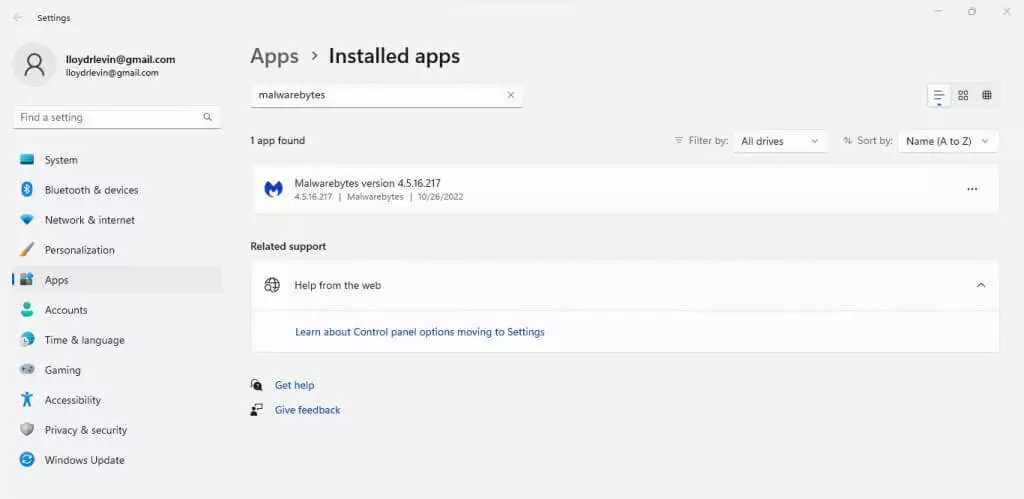The width and height of the screenshot is (1024, 499).
Task: Click the Malwarebytes app logo icon
Action: pyautogui.click(x=273, y=189)
